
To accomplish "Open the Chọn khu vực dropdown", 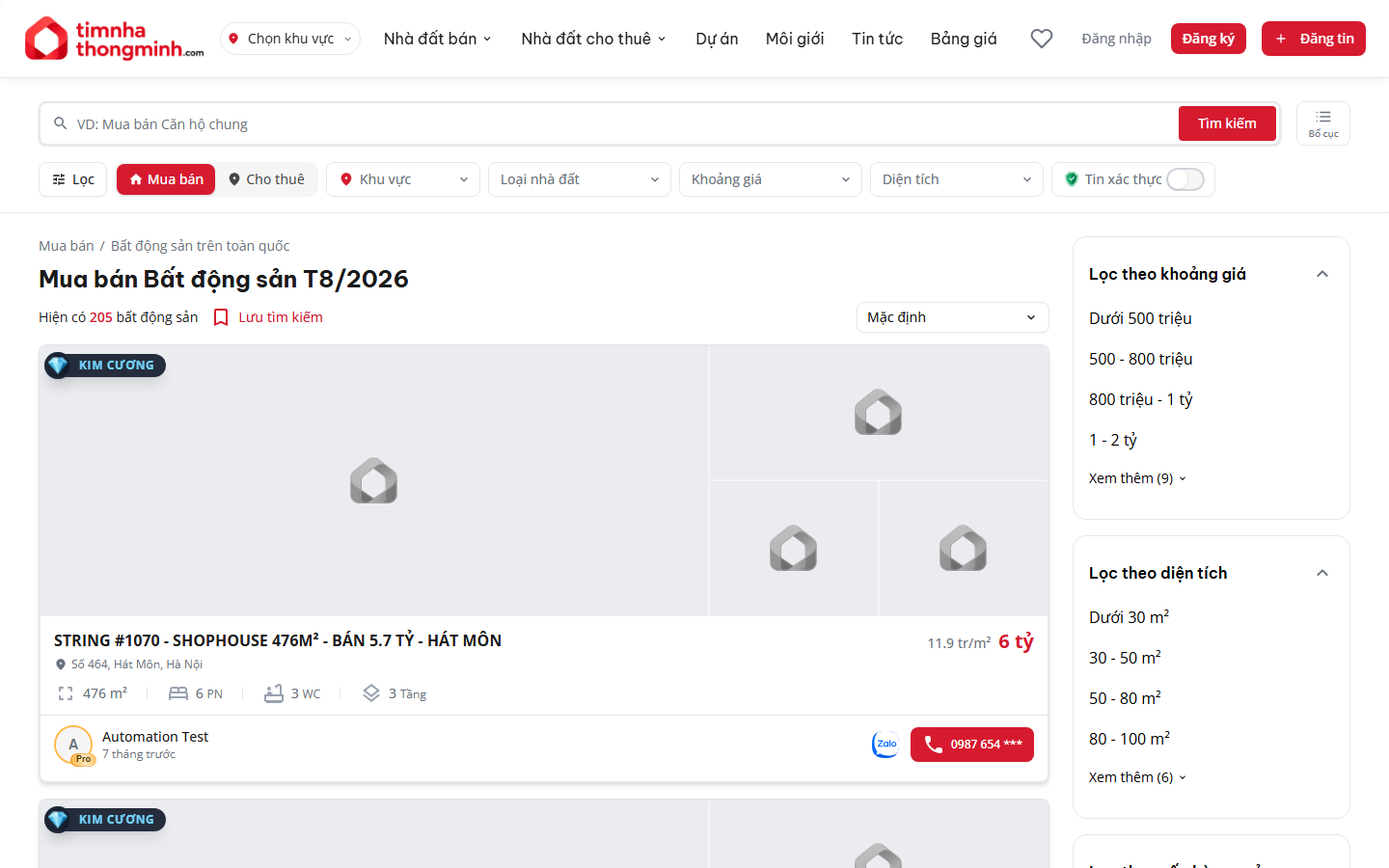I will coord(290,39).
